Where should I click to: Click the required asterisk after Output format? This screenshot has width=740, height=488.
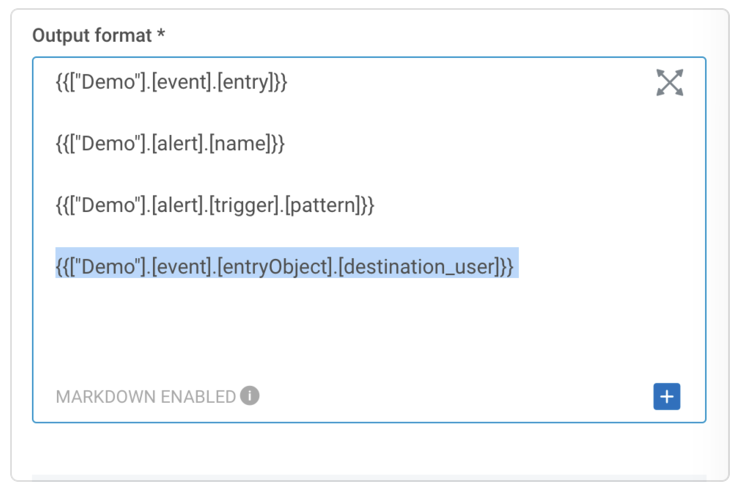160,36
